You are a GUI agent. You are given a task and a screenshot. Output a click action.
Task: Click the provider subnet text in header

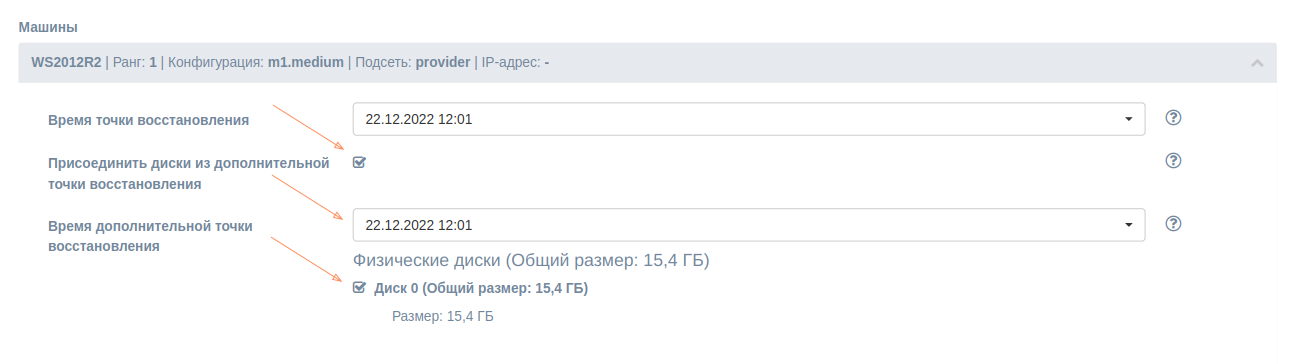[x=443, y=62]
